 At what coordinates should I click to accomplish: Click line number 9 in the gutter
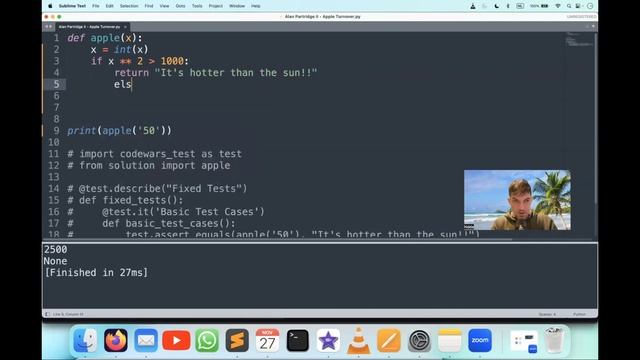[x=56, y=131]
